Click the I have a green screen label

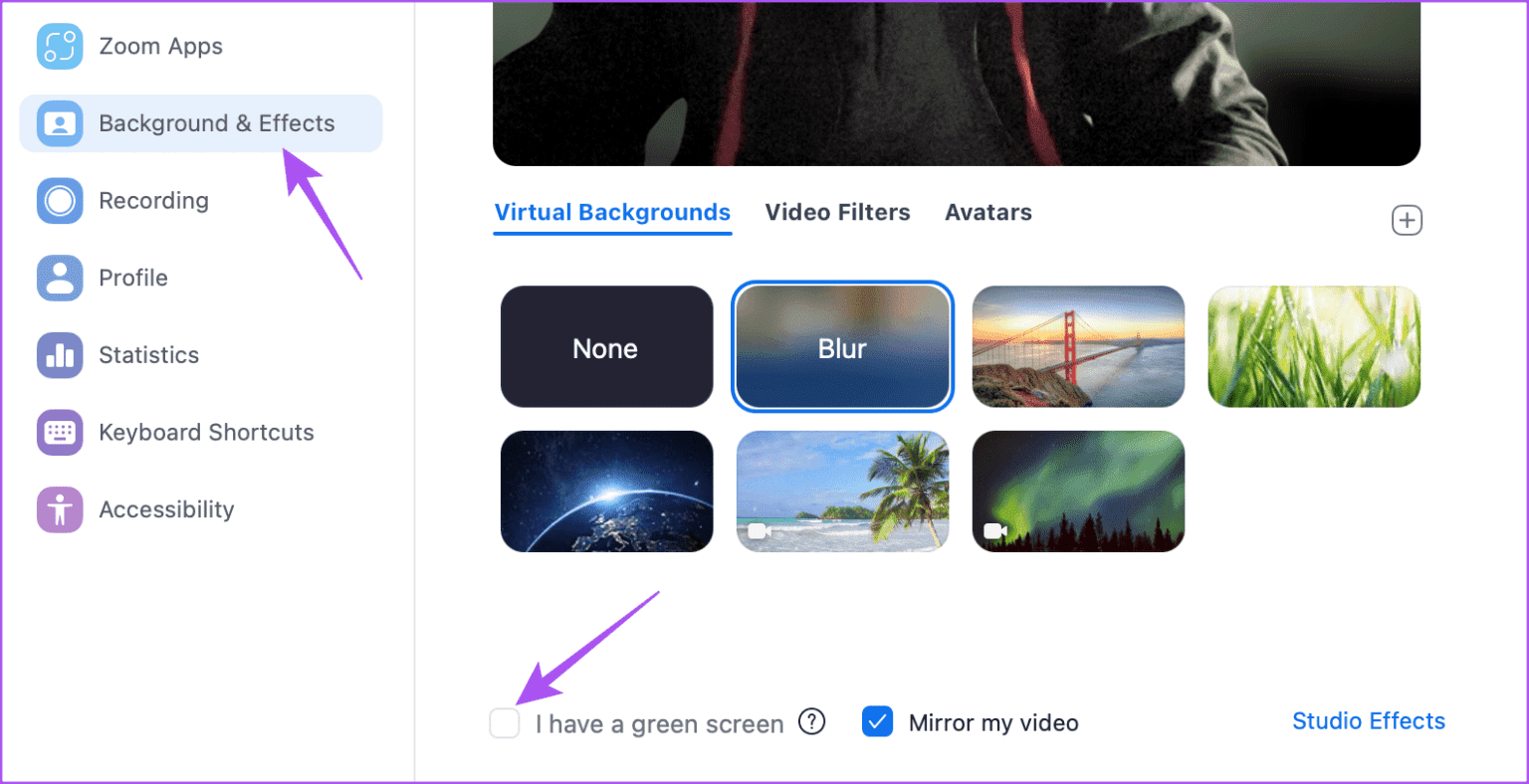click(659, 724)
